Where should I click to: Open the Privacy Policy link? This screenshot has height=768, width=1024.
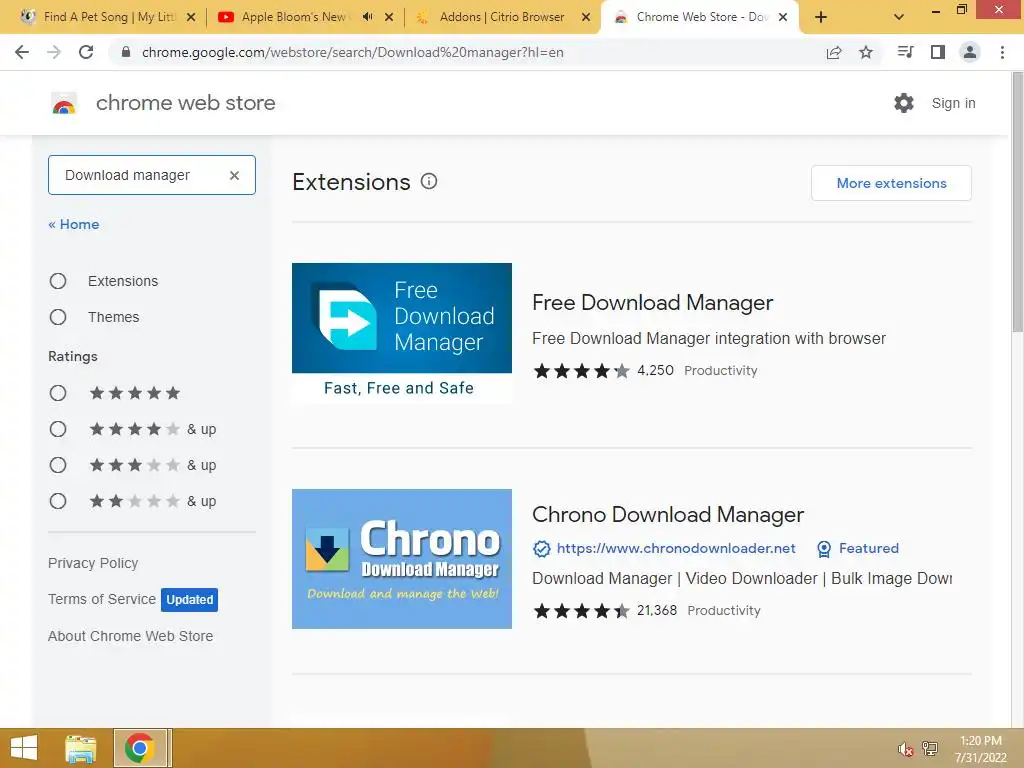pyautogui.click(x=93, y=563)
